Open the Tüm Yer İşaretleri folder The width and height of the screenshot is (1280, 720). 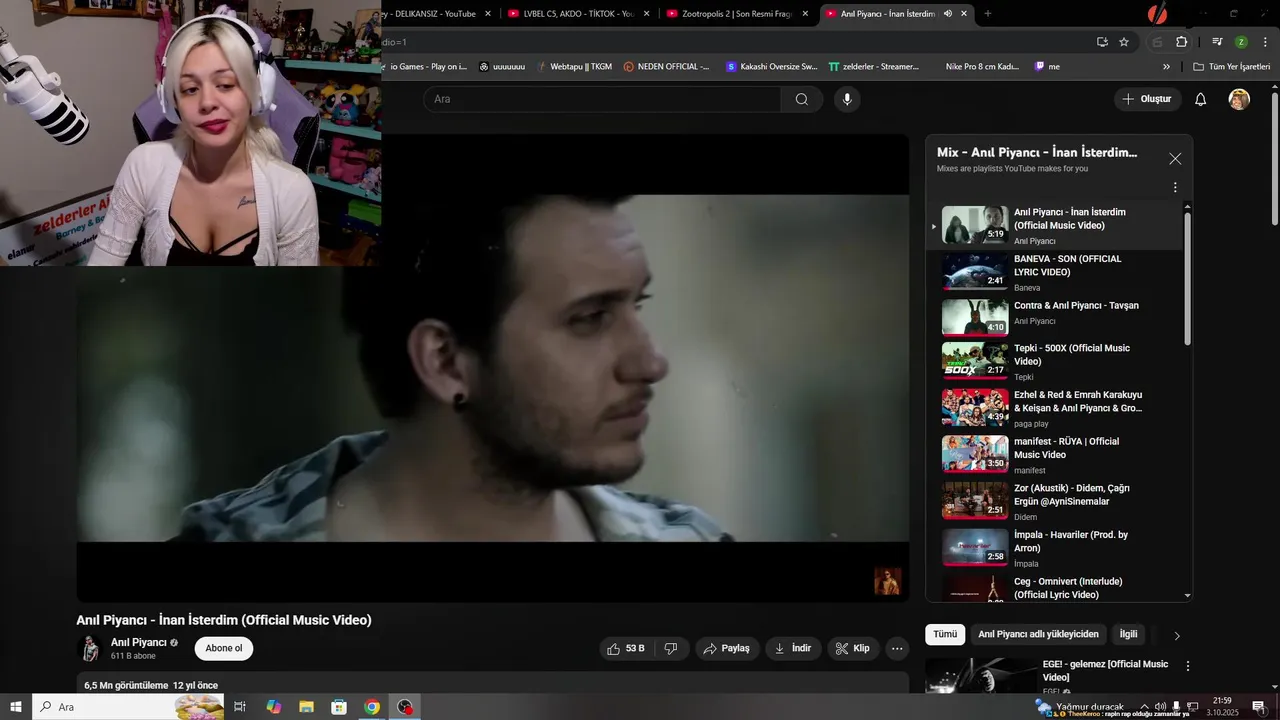tap(1231, 67)
